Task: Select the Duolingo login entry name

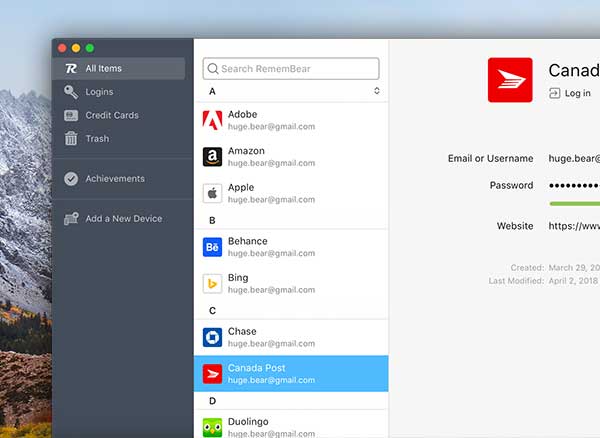Action: (x=248, y=422)
